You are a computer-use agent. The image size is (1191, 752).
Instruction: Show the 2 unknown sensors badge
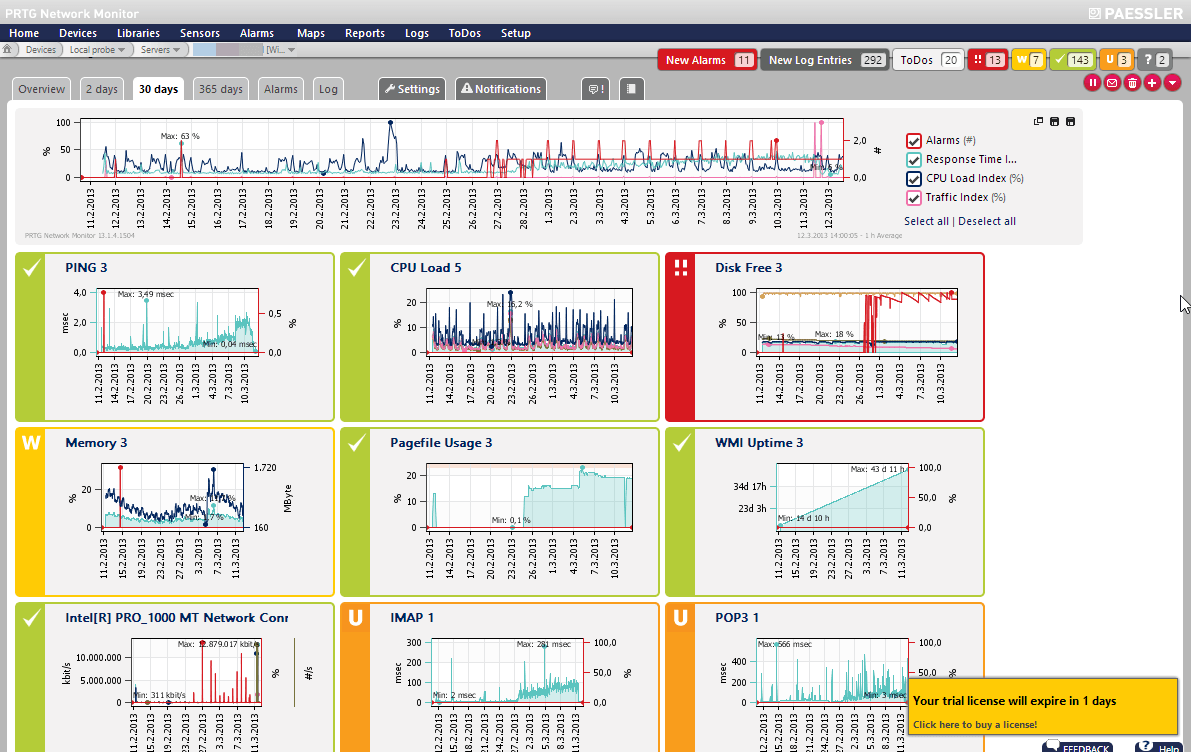tap(1156, 60)
